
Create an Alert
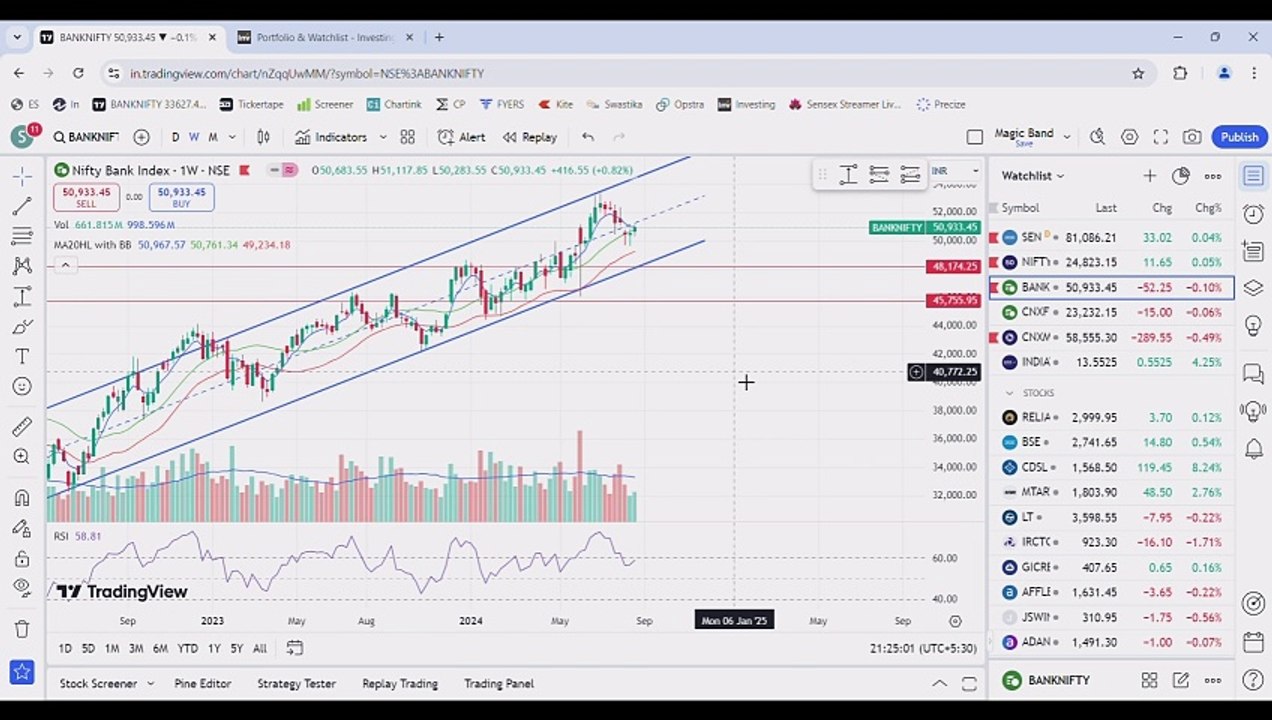[462, 137]
